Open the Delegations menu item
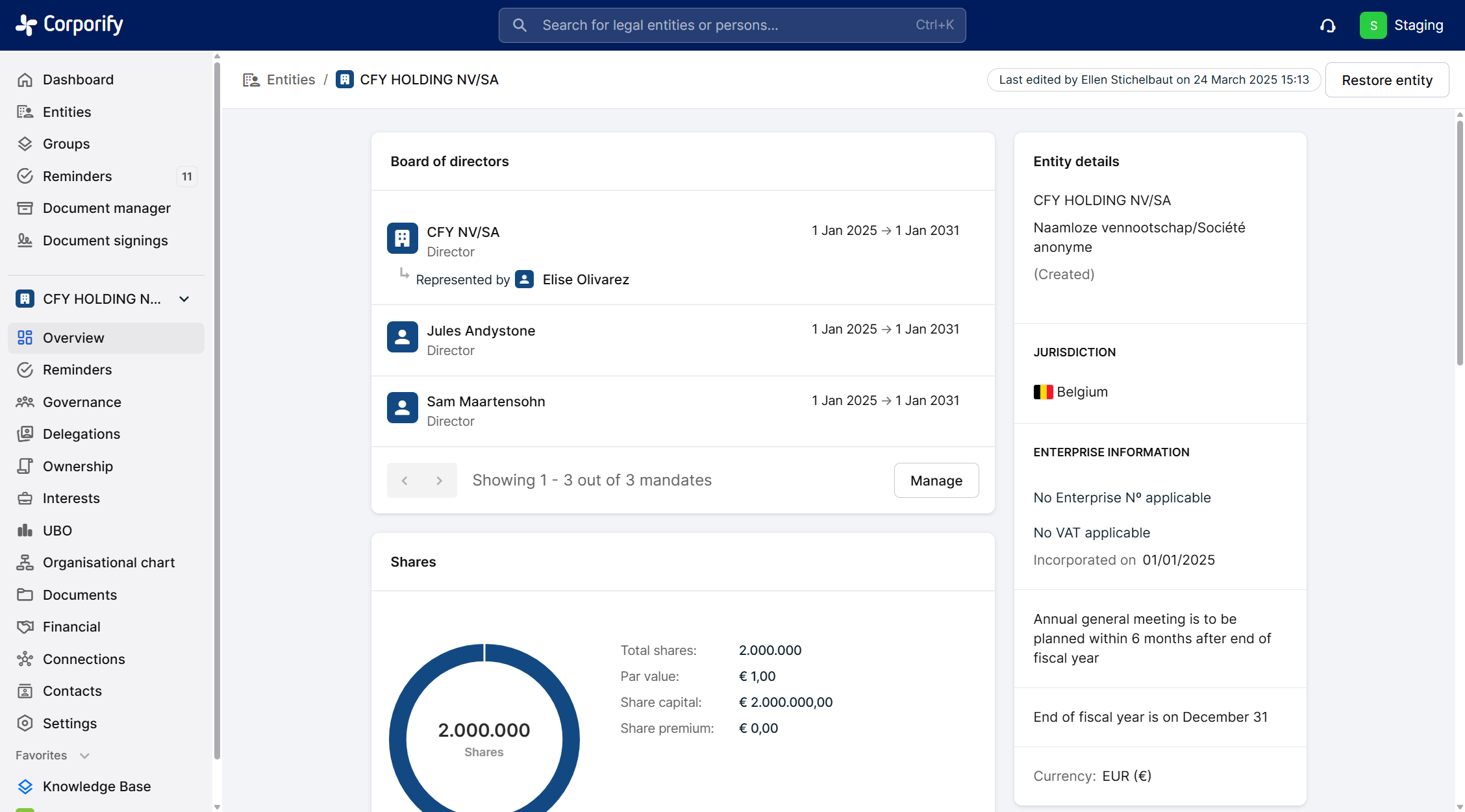 81,434
